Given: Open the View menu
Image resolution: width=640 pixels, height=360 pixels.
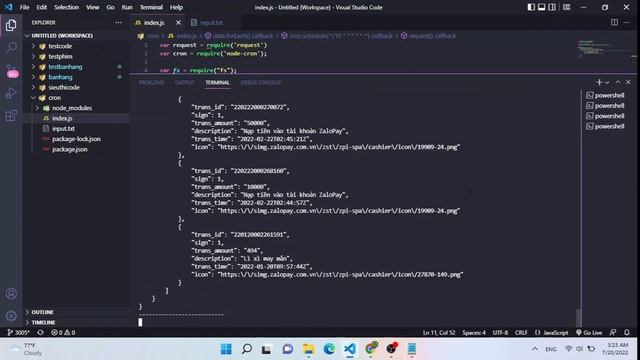Looking at the screenshot, I should (93, 7).
